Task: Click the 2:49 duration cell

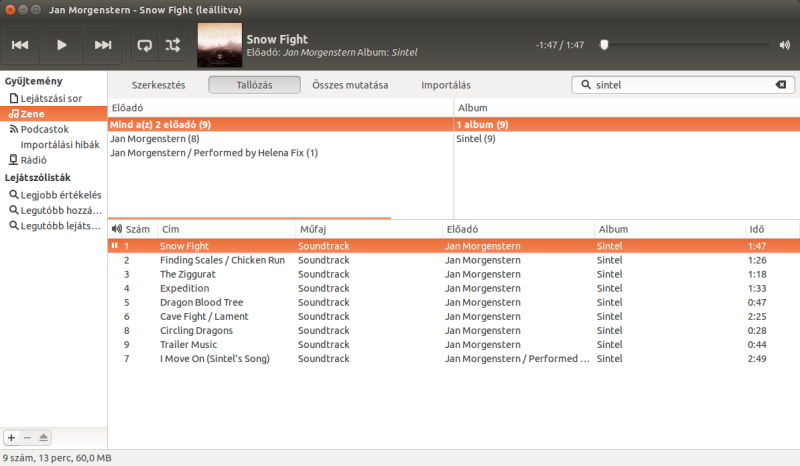Action: point(757,359)
